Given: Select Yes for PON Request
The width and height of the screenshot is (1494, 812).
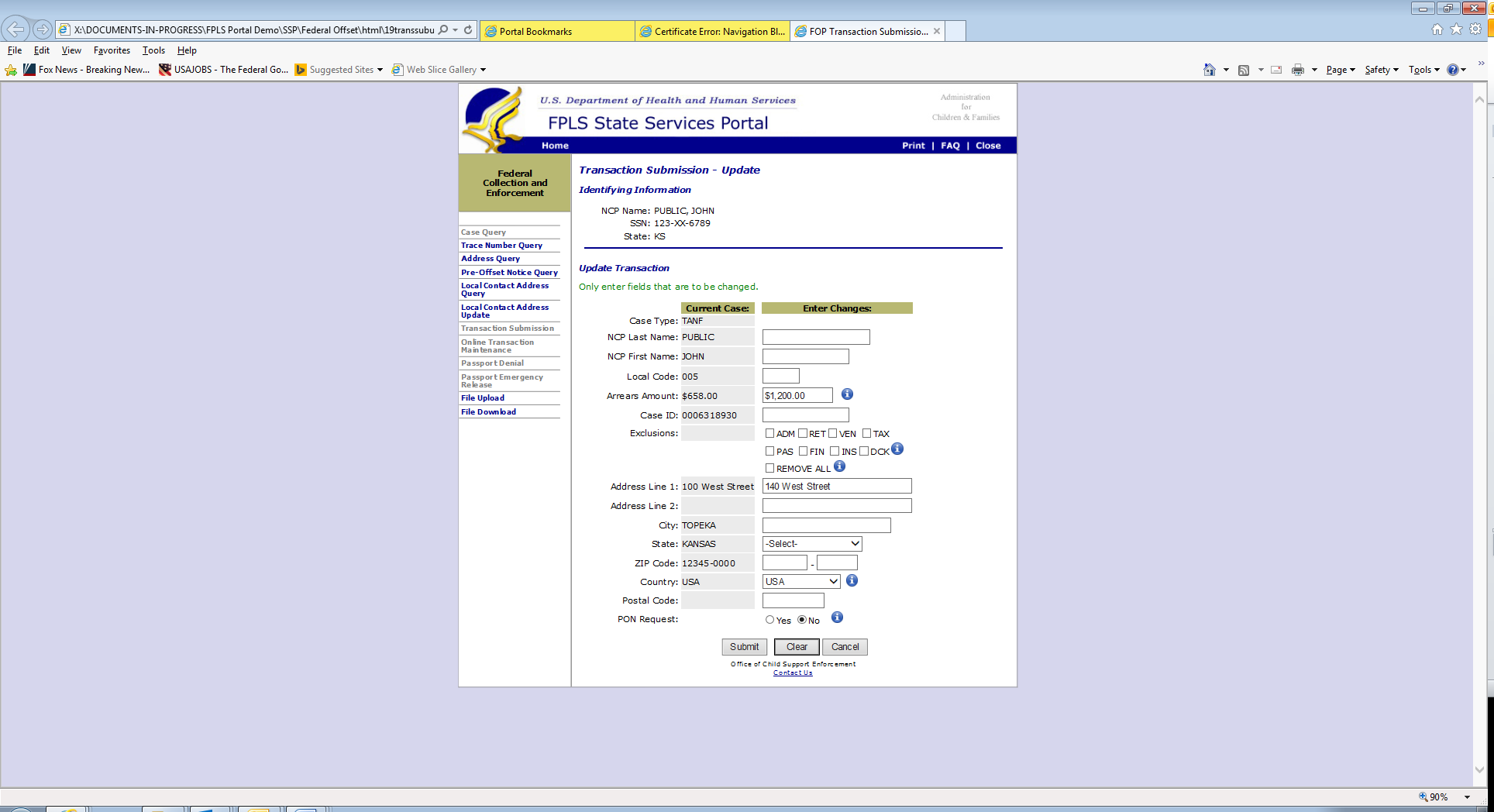Looking at the screenshot, I should [x=769, y=620].
